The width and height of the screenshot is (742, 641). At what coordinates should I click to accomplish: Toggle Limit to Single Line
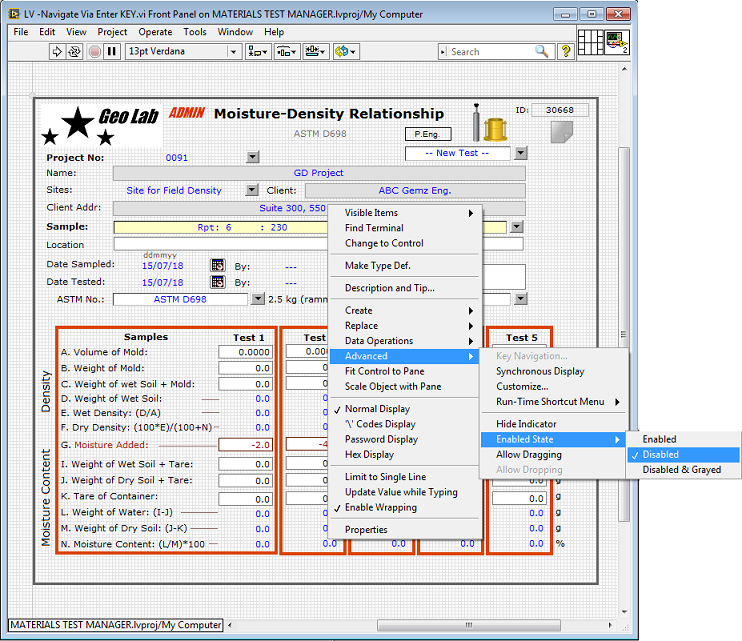[x=385, y=477]
